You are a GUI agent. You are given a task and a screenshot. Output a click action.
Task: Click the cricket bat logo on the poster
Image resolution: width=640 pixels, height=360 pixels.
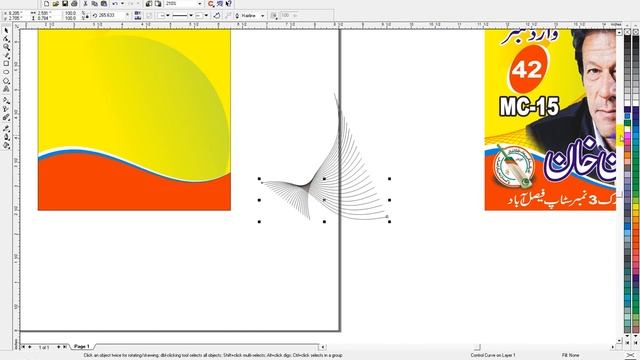pyautogui.click(x=514, y=167)
